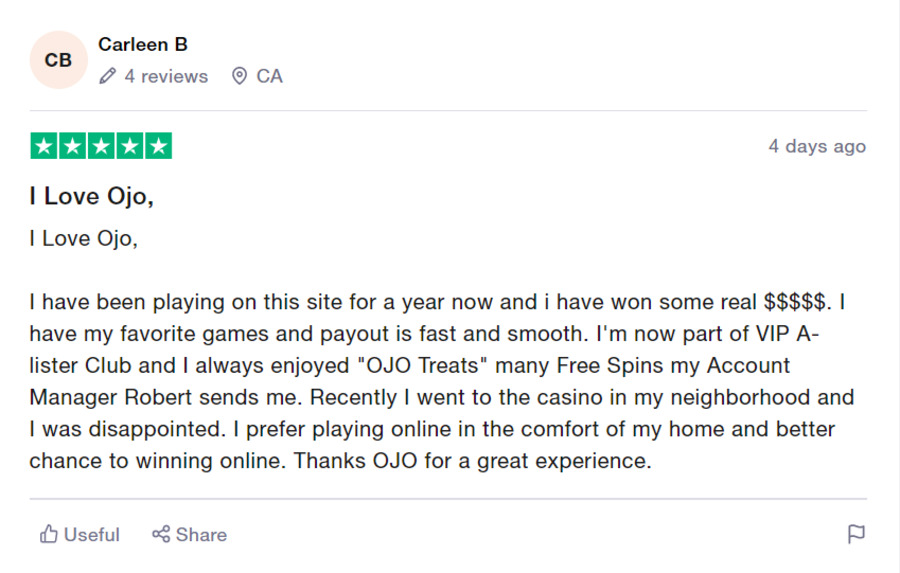
Task: Click the 4 days ago timestamp
Action: (817, 146)
